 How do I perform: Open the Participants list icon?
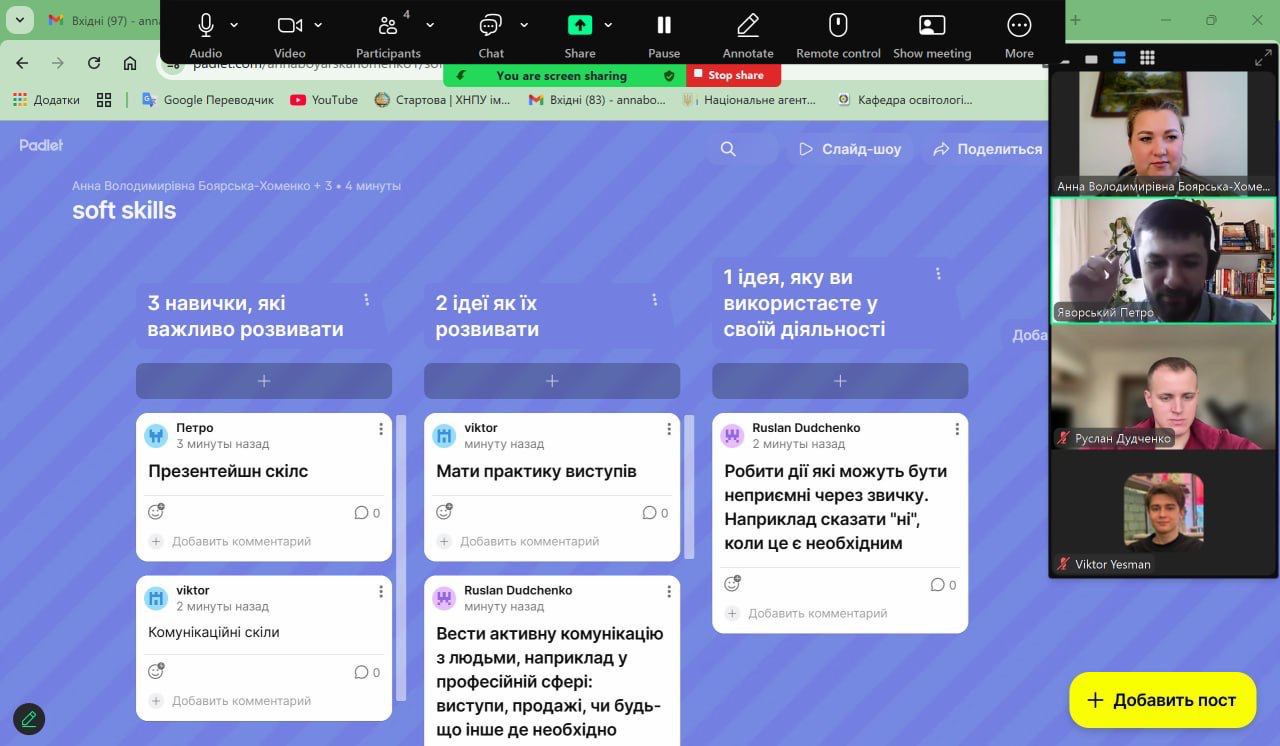388,26
